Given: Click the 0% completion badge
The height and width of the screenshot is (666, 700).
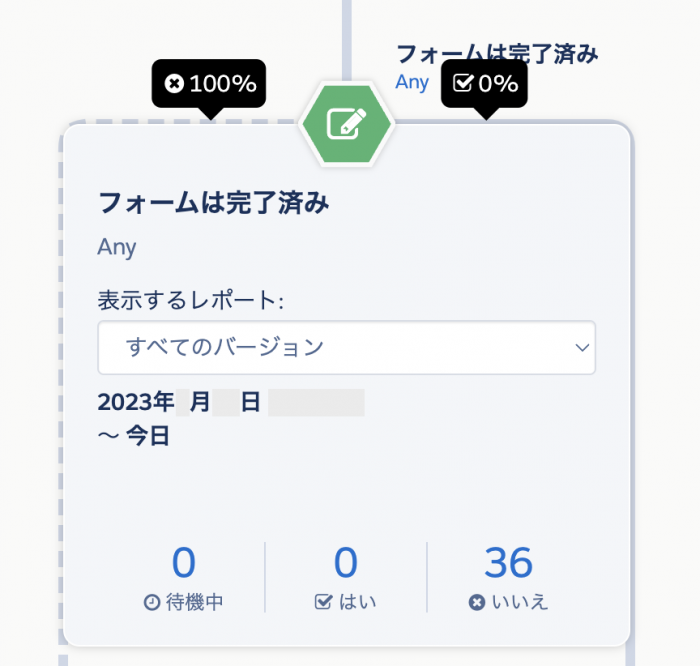Looking at the screenshot, I should click(x=484, y=83).
